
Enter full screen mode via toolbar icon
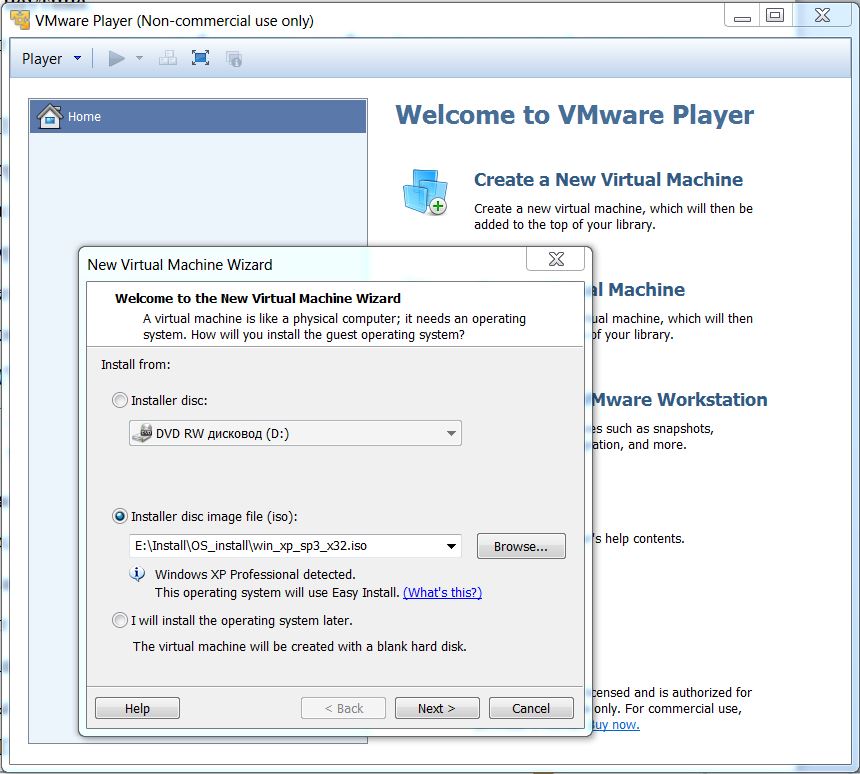coord(200,59)
